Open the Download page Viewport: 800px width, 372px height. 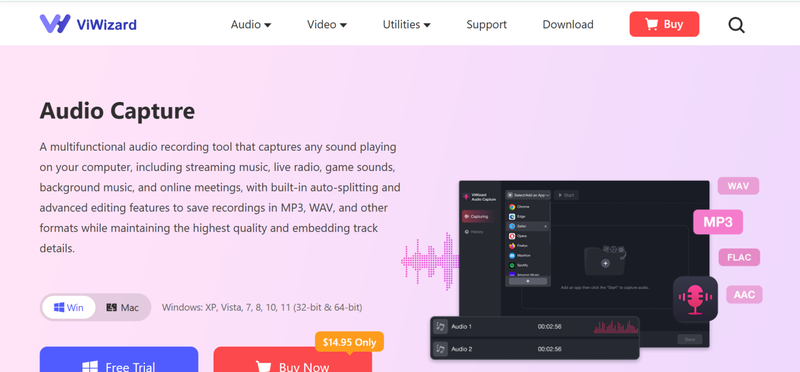[x=568, y=24]
